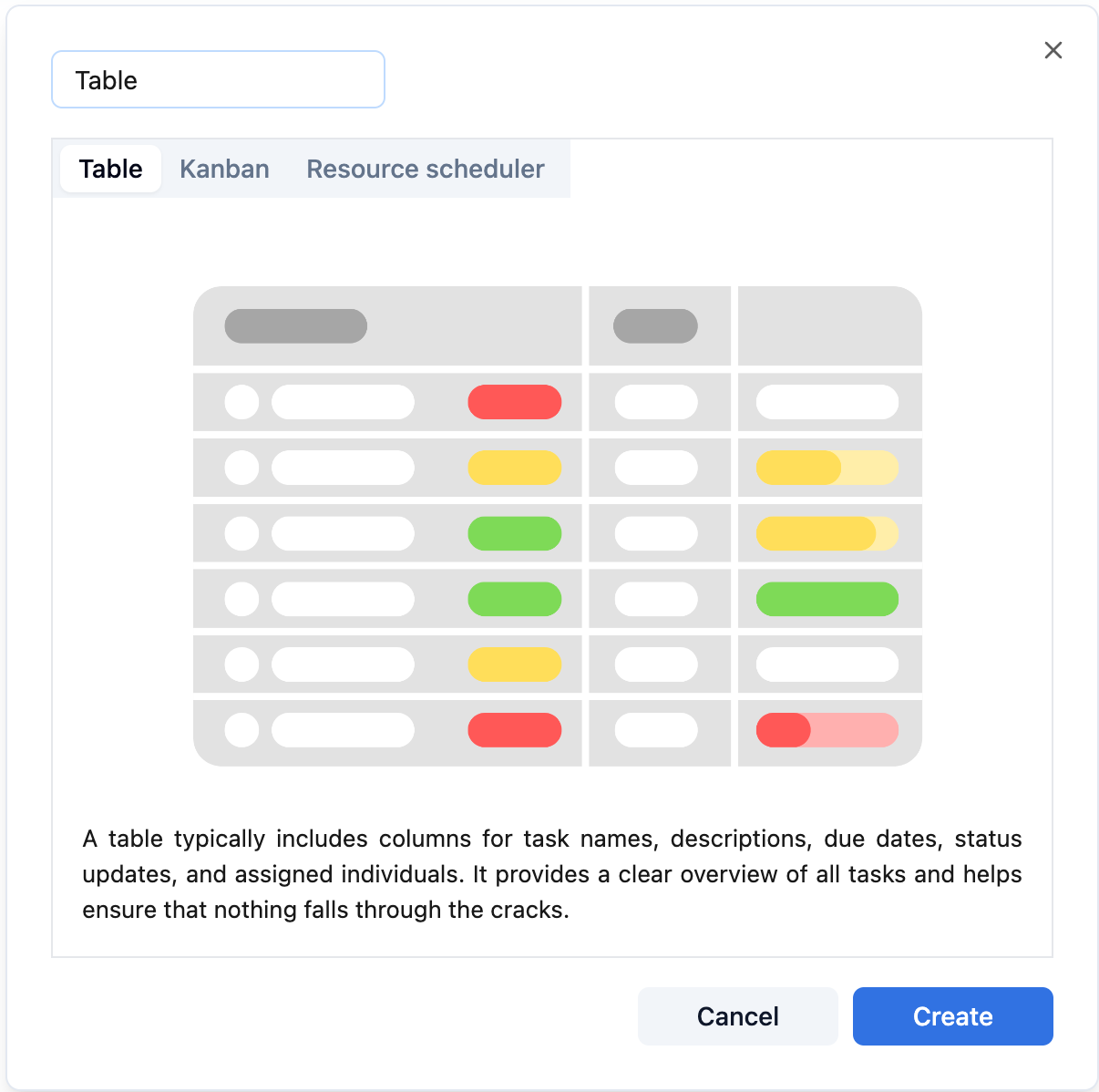Click the yellow status pill in fifth preview row
Viewport: 1099px width, 1092px height.
point(514,664)
